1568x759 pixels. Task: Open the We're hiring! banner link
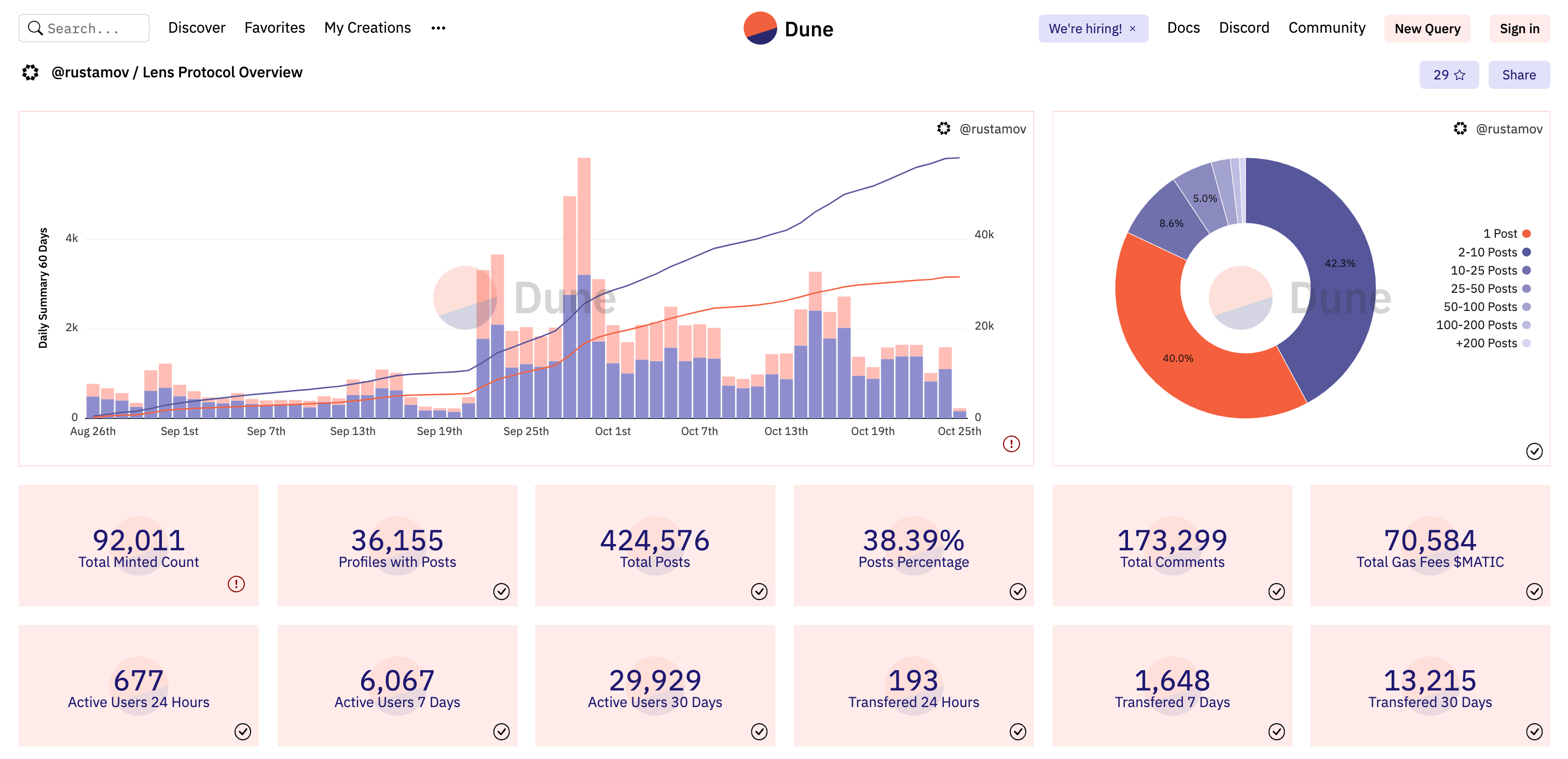pyautogui.click(x=1085, y=29)
